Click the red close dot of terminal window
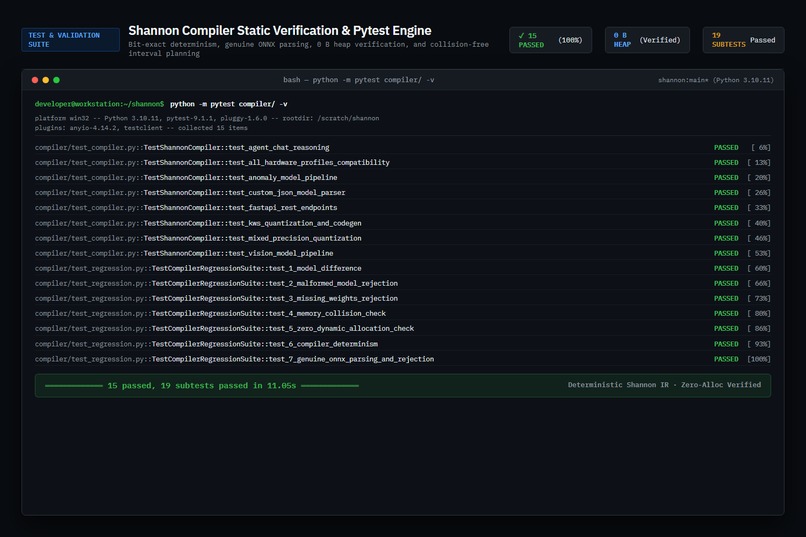Viewport: 806px width, 537px height. pyautogui.click(x=35, y=80)
